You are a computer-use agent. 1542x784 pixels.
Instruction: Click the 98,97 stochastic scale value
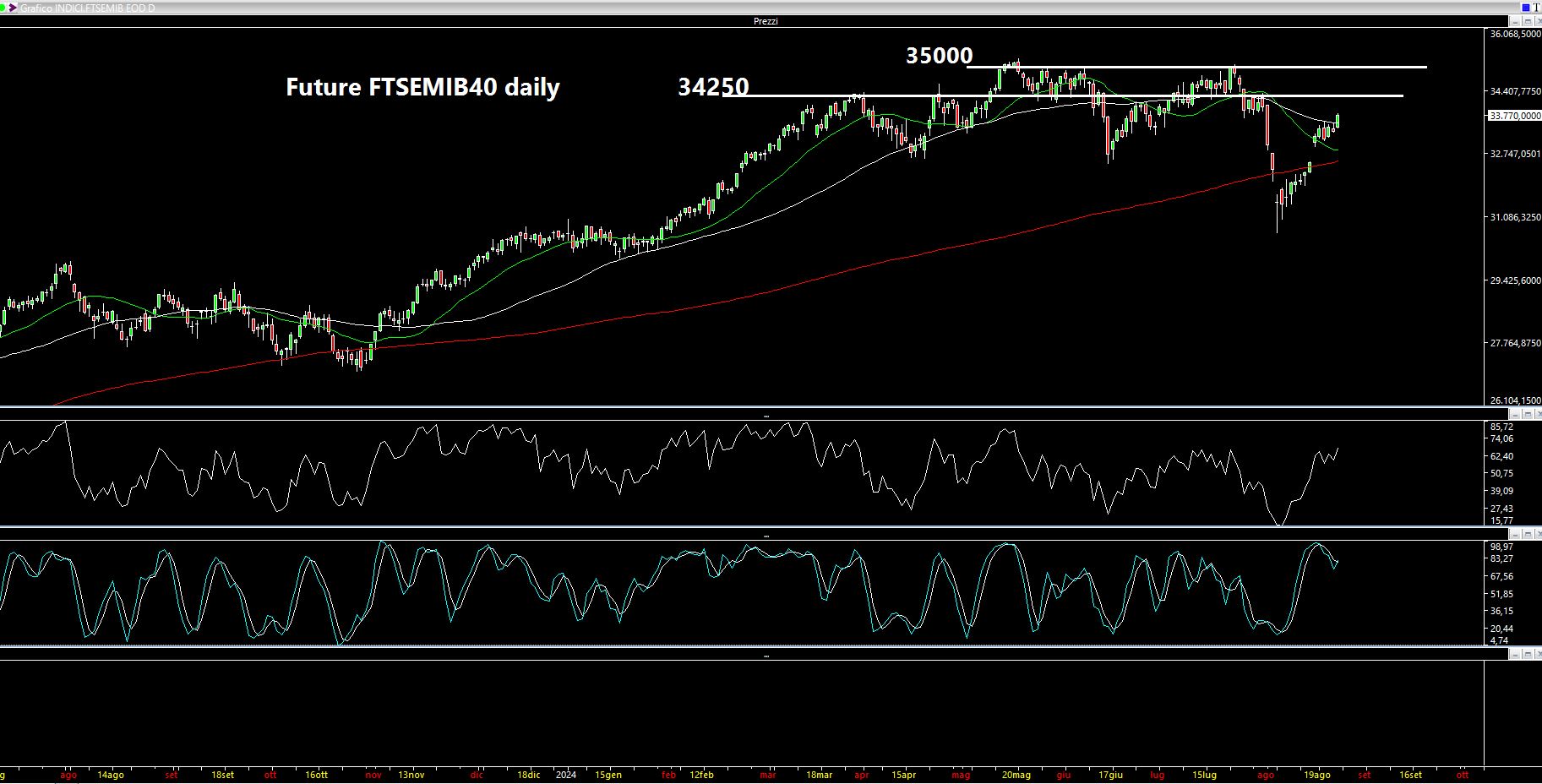coord(1501,547)
